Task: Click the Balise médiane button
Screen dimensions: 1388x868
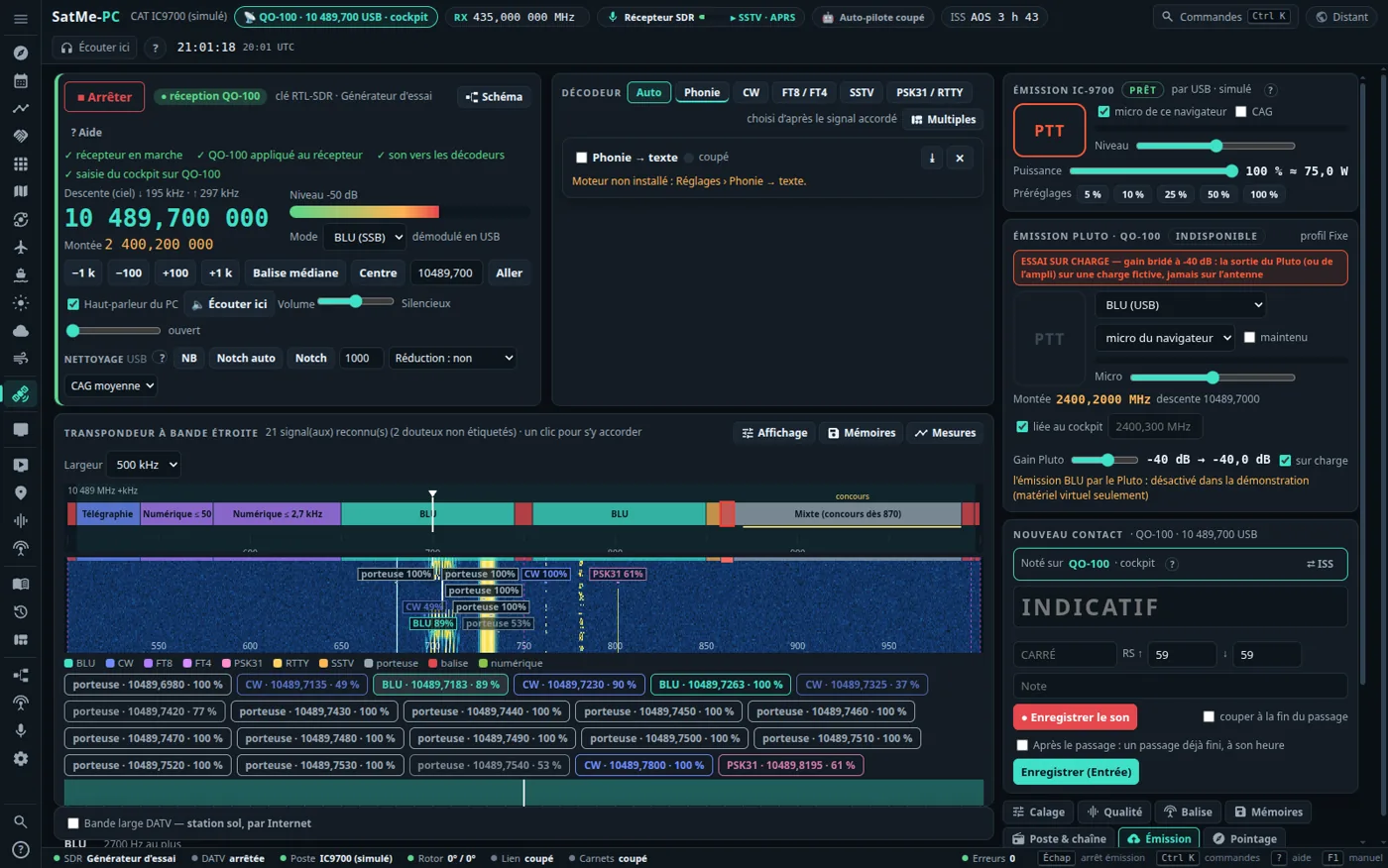Action: pyautogui.click(x=295, y=273)
